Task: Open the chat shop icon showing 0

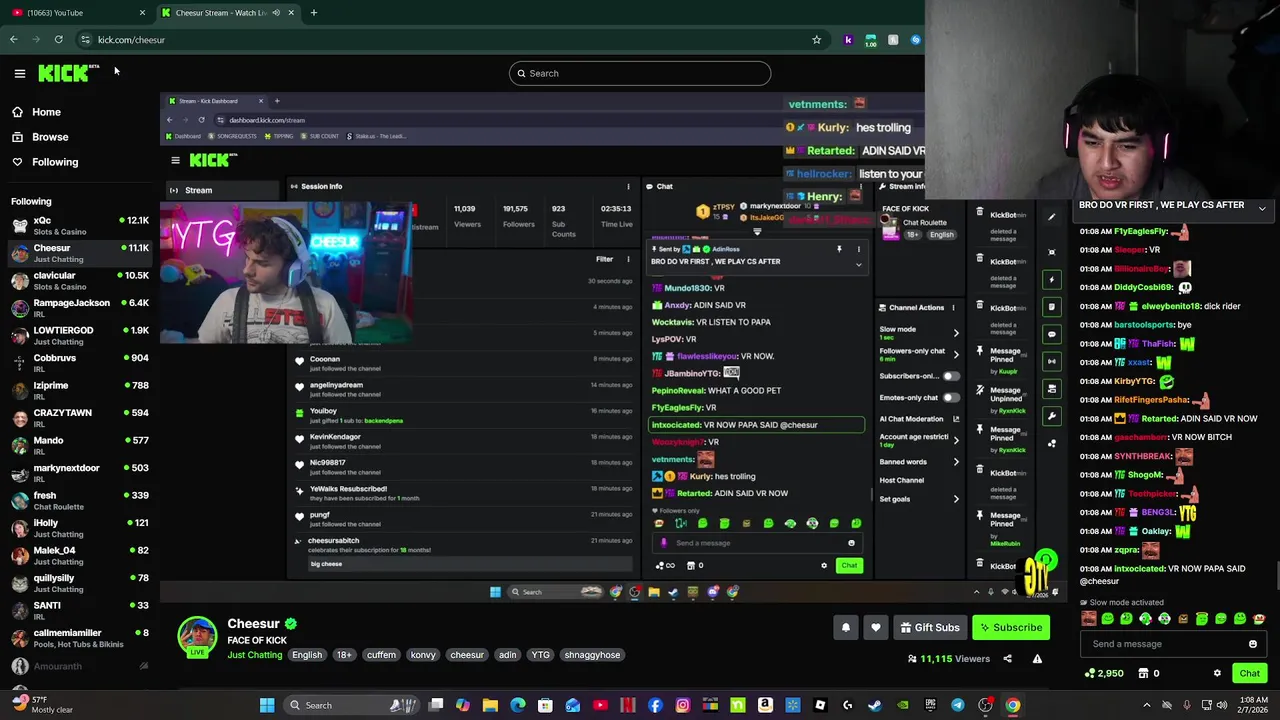Action: pos(1149,673)
